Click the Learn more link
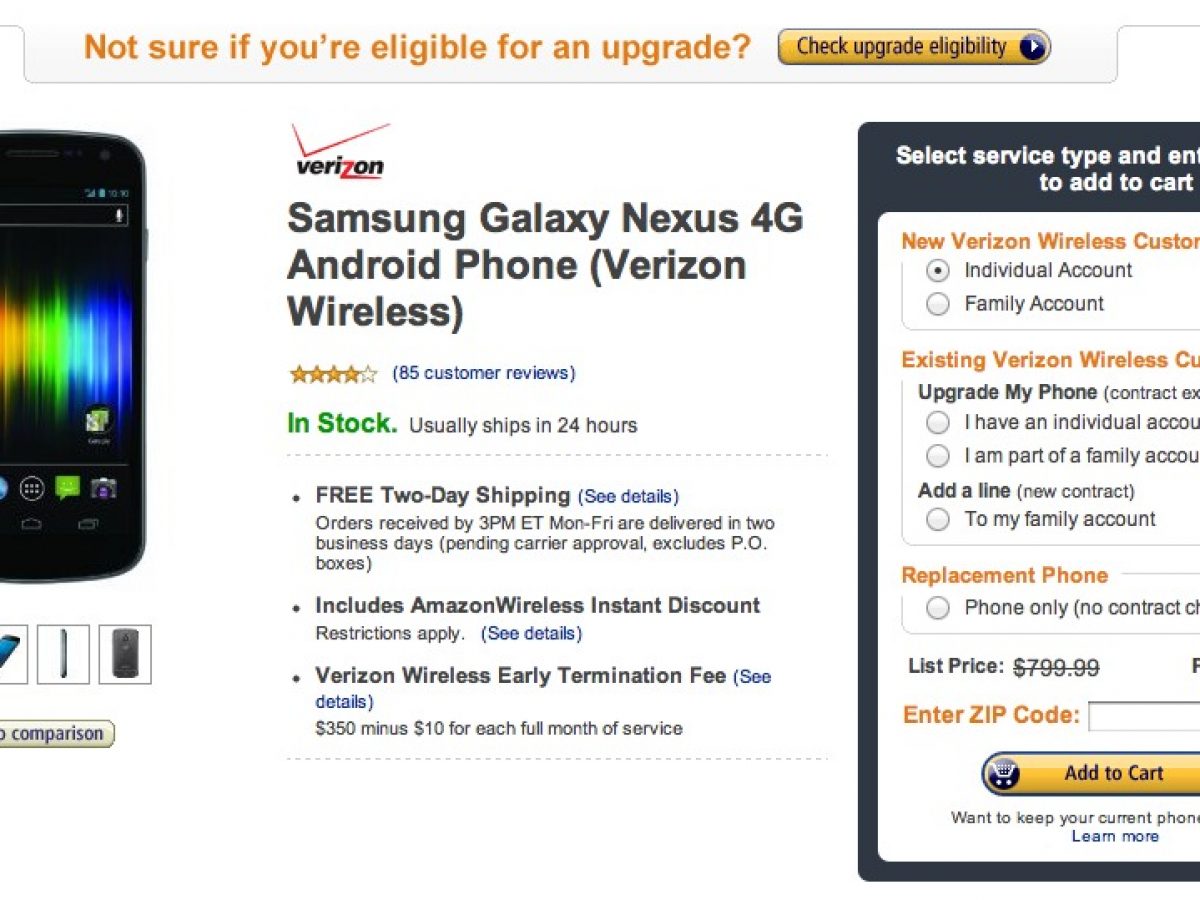Viewport: 1200px width, 900px height. coord(1115,836)
